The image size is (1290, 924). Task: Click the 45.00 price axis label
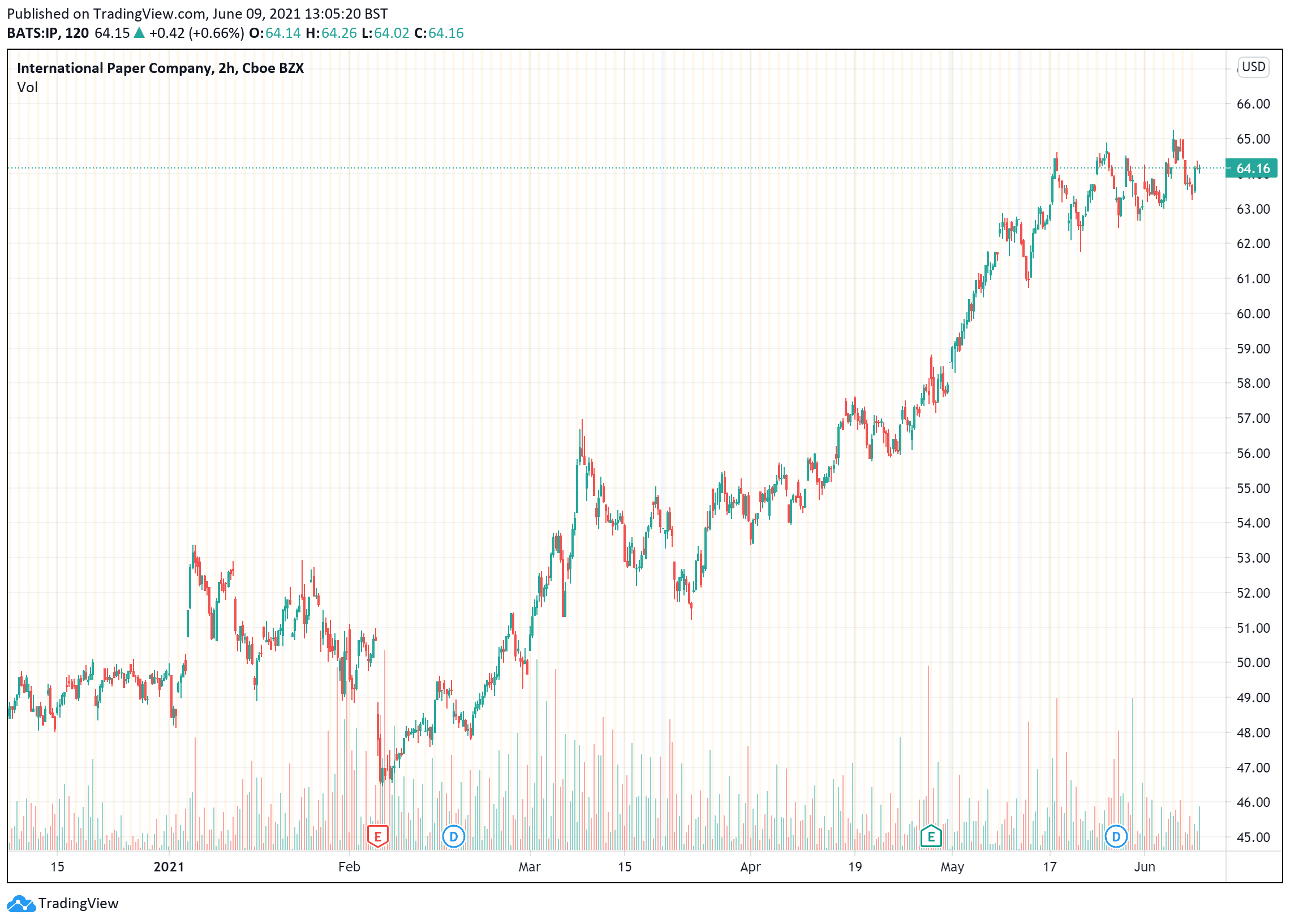point(1253,837)
